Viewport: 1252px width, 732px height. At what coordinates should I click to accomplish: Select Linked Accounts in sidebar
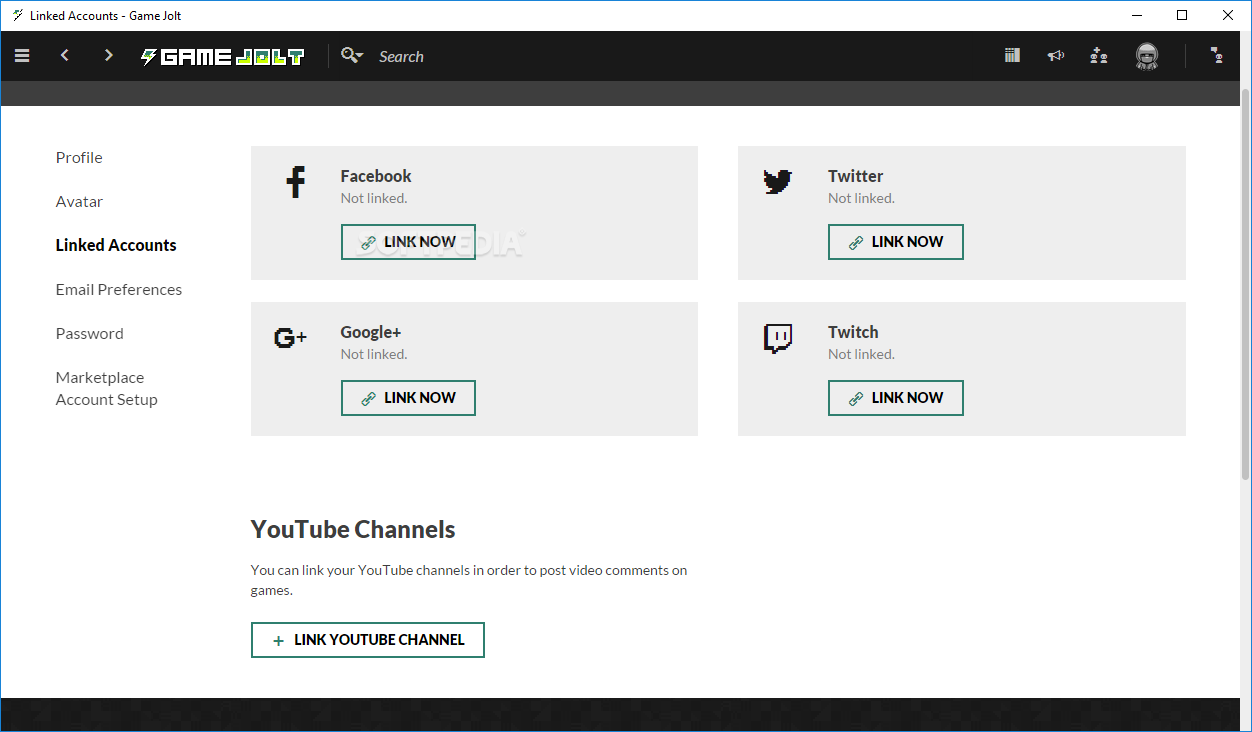pyautogui.click(x=116, y=245)
